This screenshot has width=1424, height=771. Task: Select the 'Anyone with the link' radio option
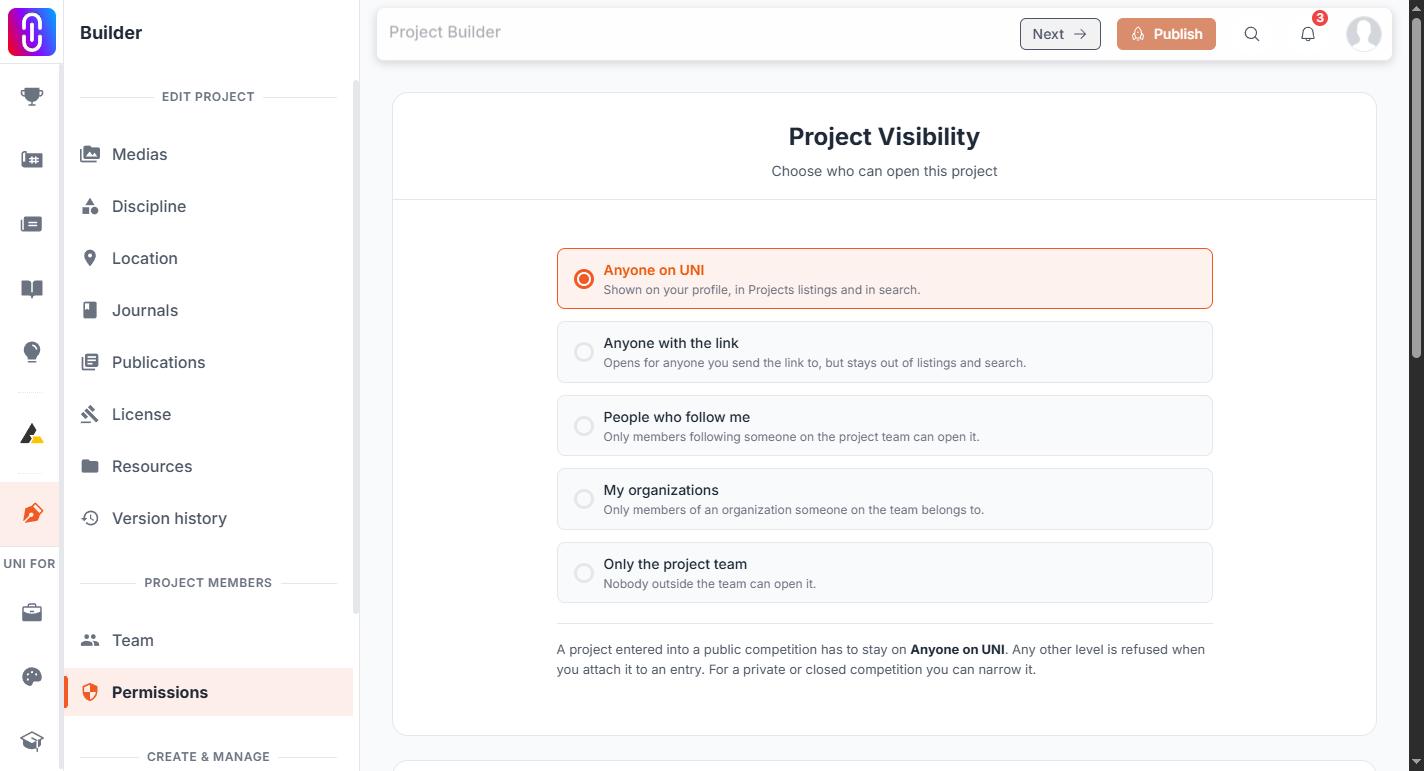click(x=884, y=352)
